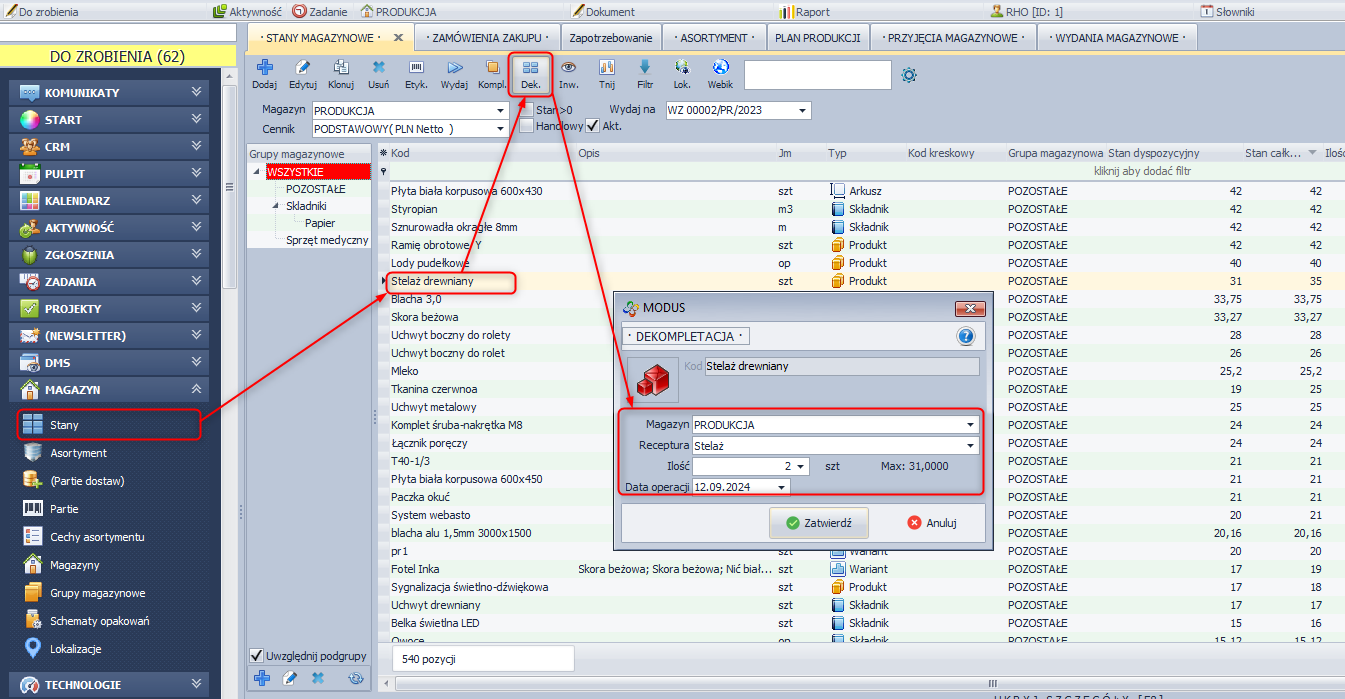Click the Anuluj button

click(932, 522)
